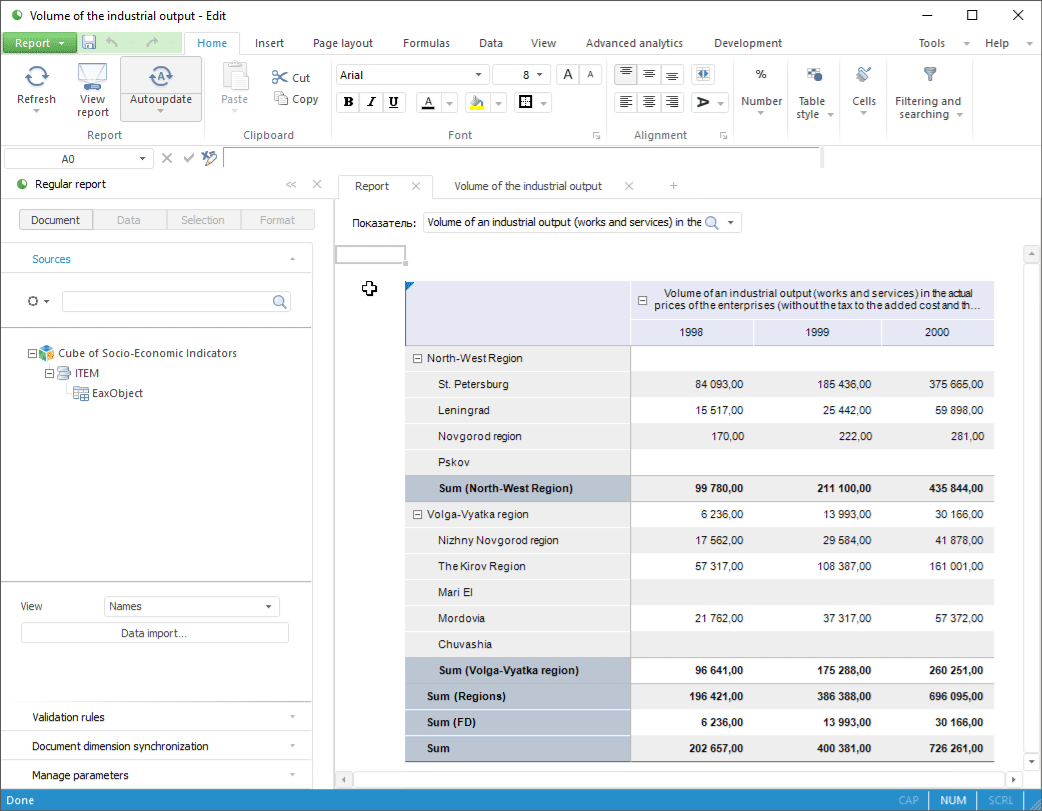Click the Cut scissors icon
This screenshot has height=811, width=1042.
280,77
